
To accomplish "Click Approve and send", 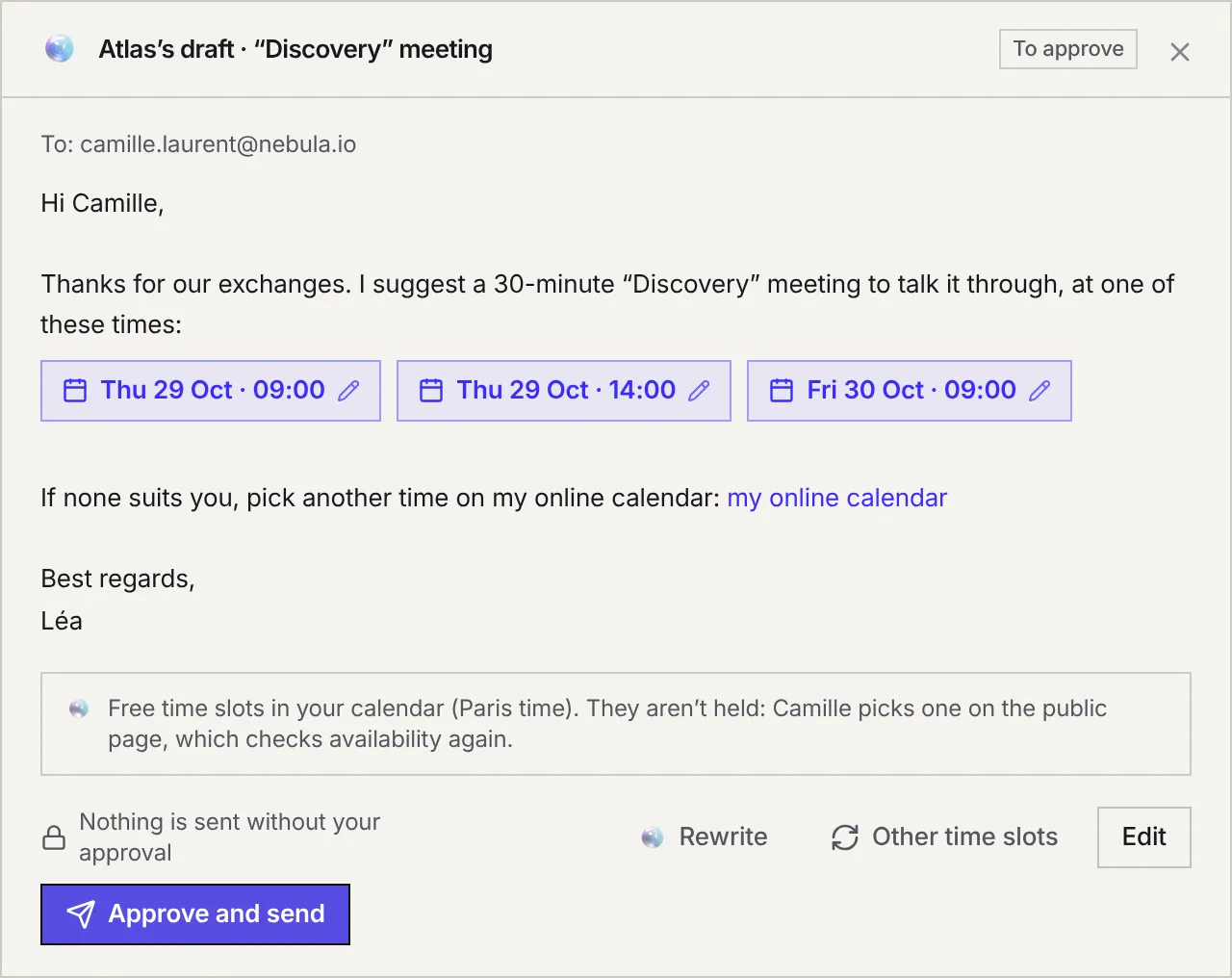I will (195, 914).
